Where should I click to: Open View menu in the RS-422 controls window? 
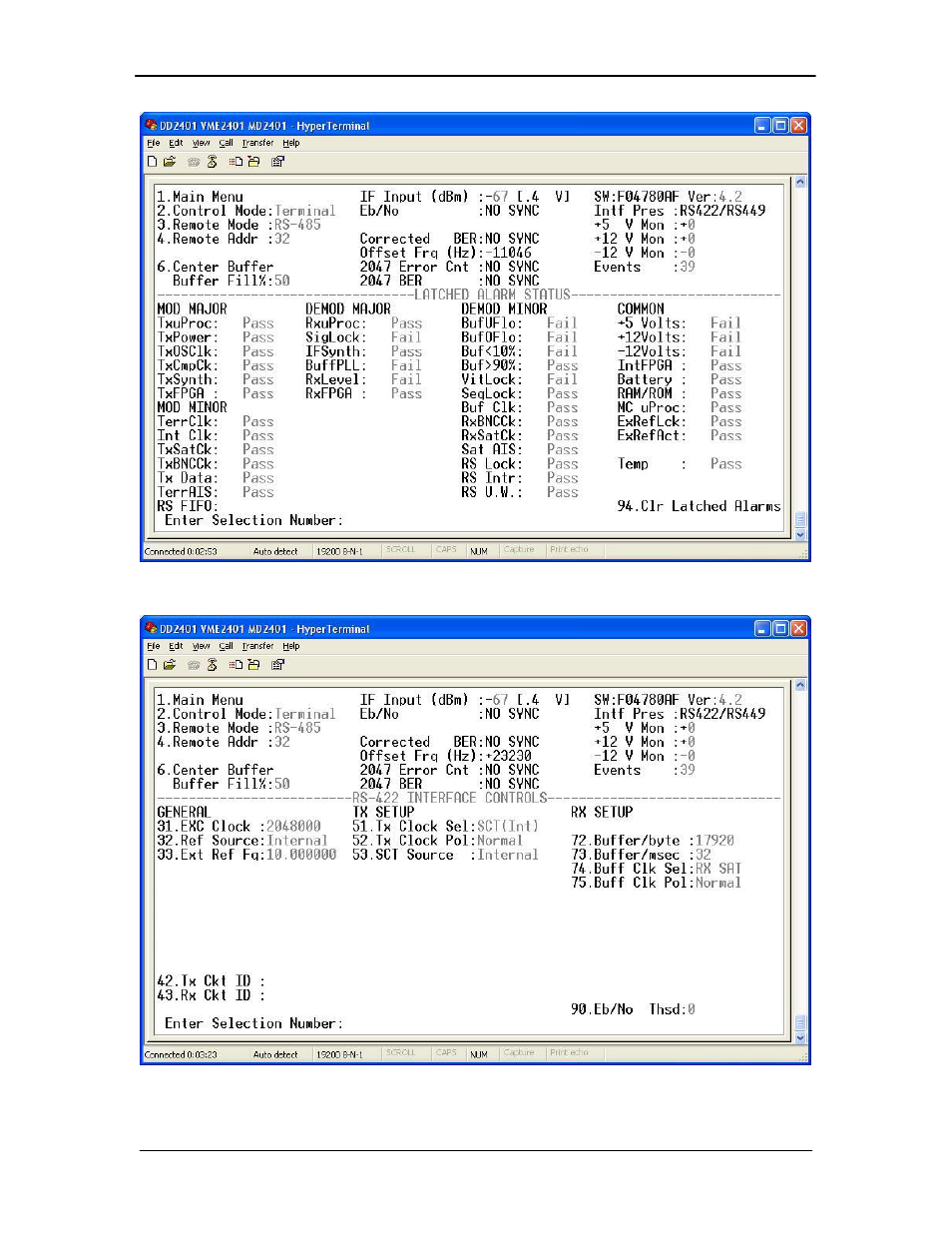[x=201, y=646]
